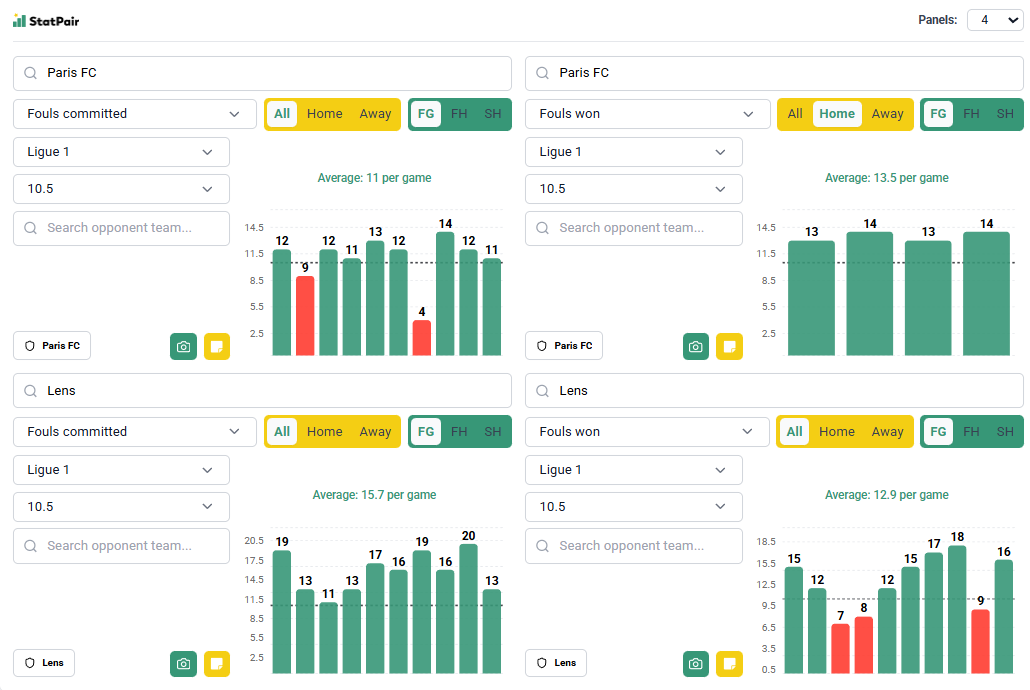Switch to FH in Lens fouls won panel
Screen dimensions: 1030x690
click(971, 432)
